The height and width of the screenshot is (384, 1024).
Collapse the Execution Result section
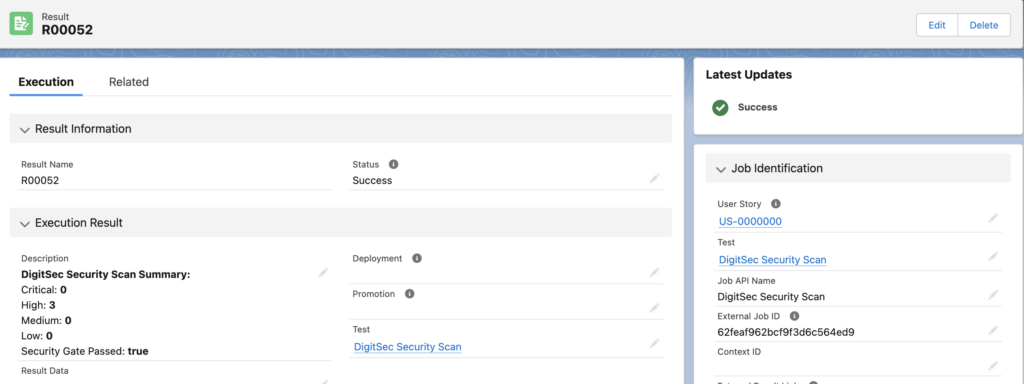[x=25, y=224]
